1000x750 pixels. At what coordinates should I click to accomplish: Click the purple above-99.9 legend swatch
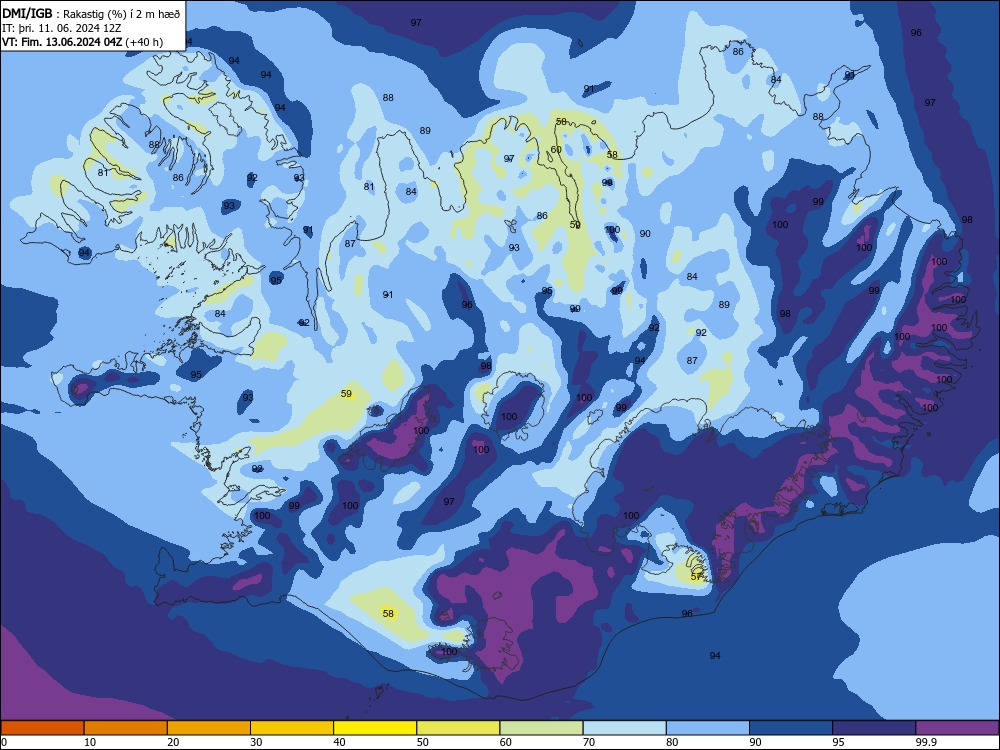(957, 728)
